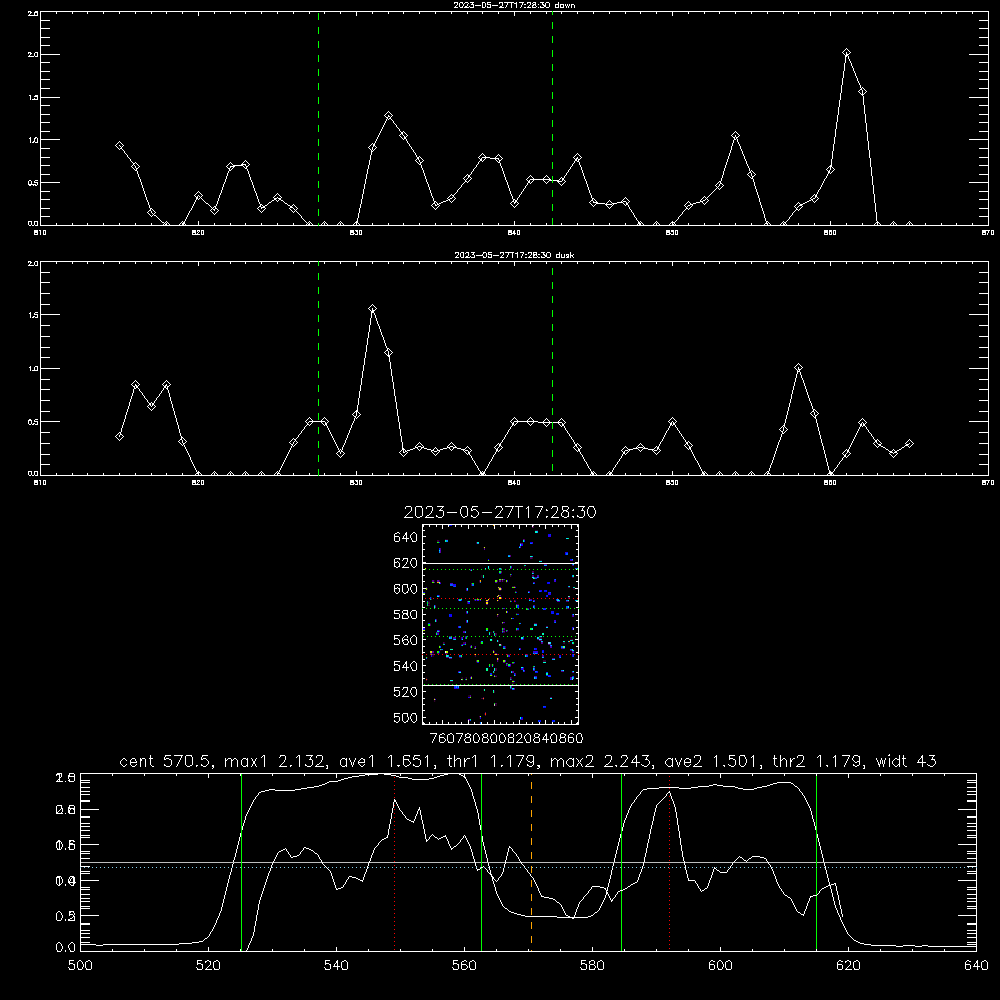Click the 640 label on scatter image y-axis
This screenshot has height=1000, width=1000.
pos(406,538)
